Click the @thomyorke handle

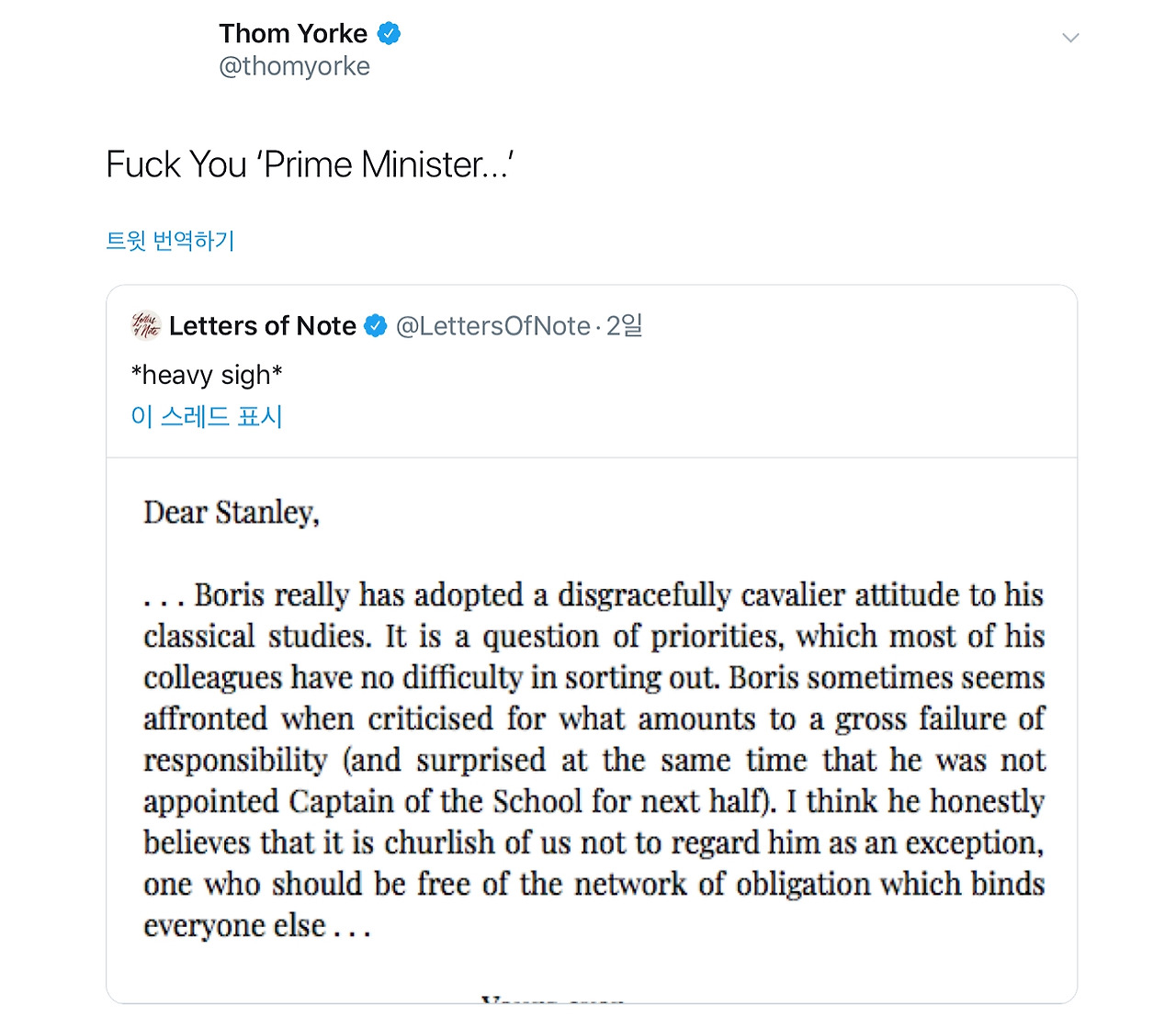(x=294, y=66)
